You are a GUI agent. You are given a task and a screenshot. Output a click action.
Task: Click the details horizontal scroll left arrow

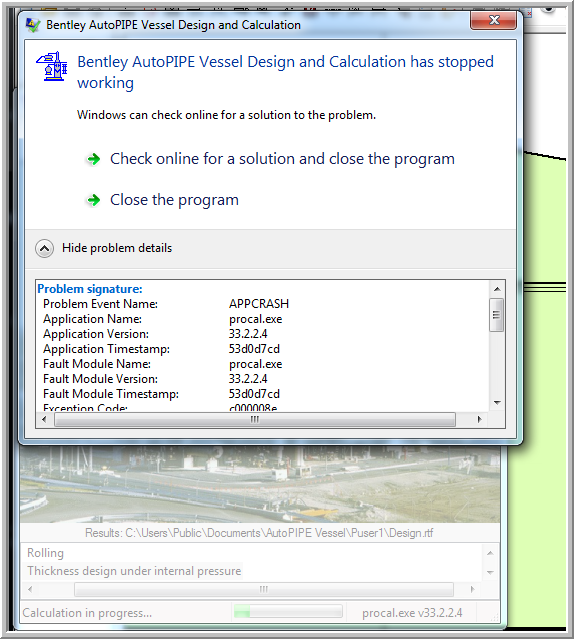(44, 419)
